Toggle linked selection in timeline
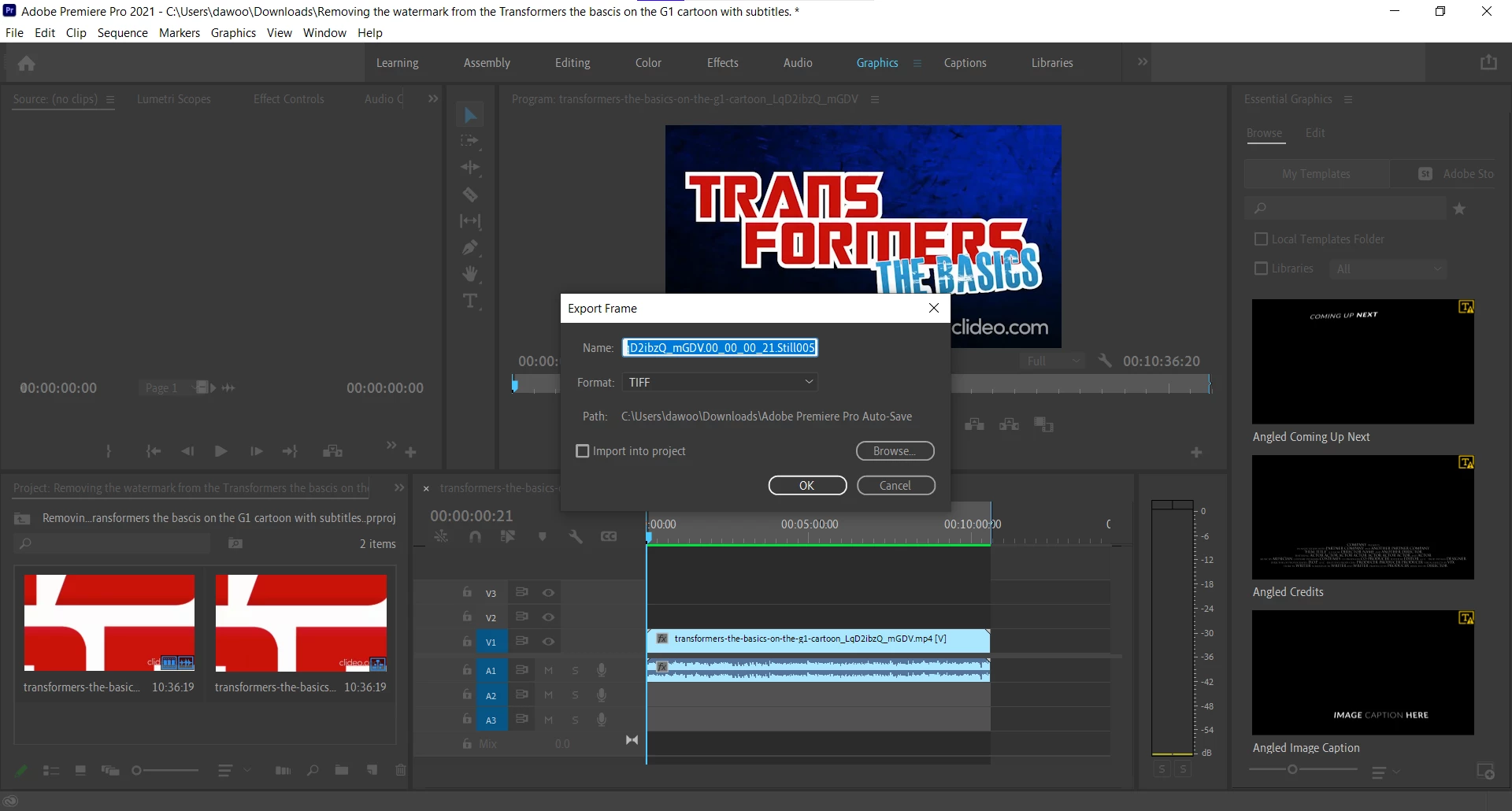Viewport: 1512px width, 811px height. (x=508, y=536)
